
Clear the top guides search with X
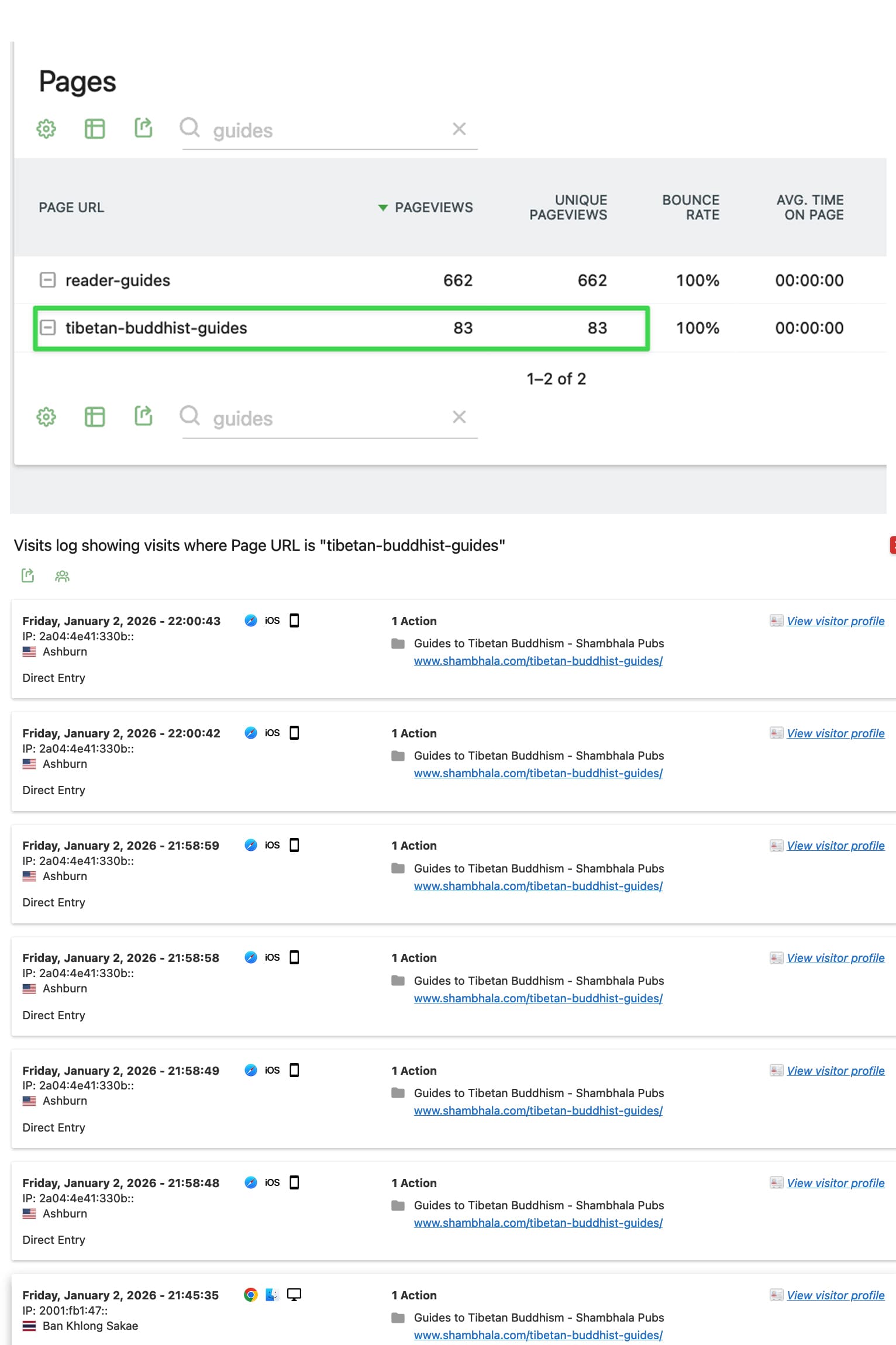(459, 129)
